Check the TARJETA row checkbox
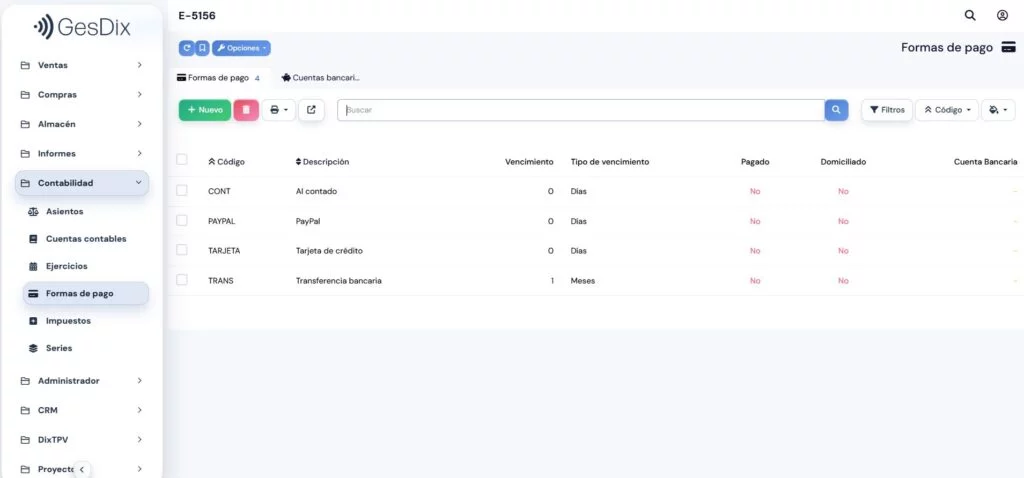This screenshot has height=478, width=1024. 182,249
